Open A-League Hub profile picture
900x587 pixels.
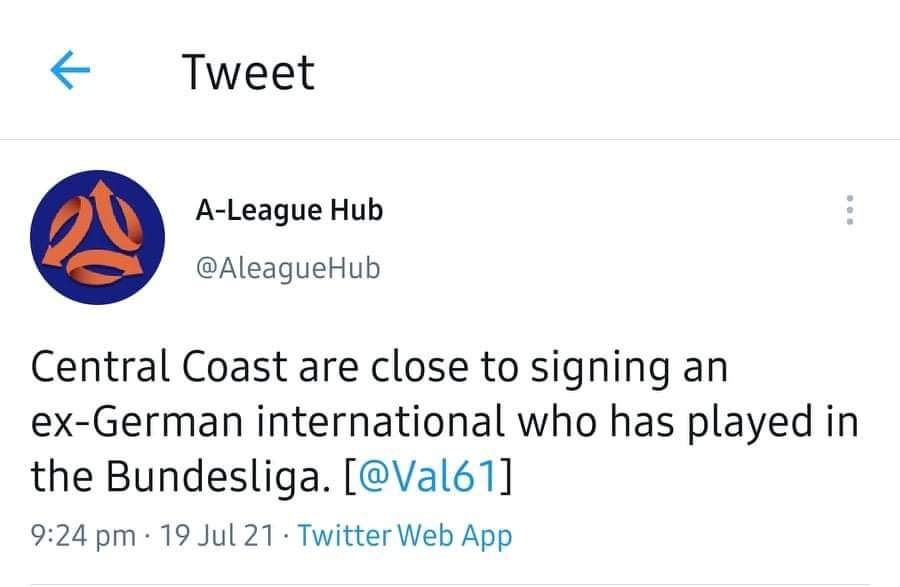98,237
